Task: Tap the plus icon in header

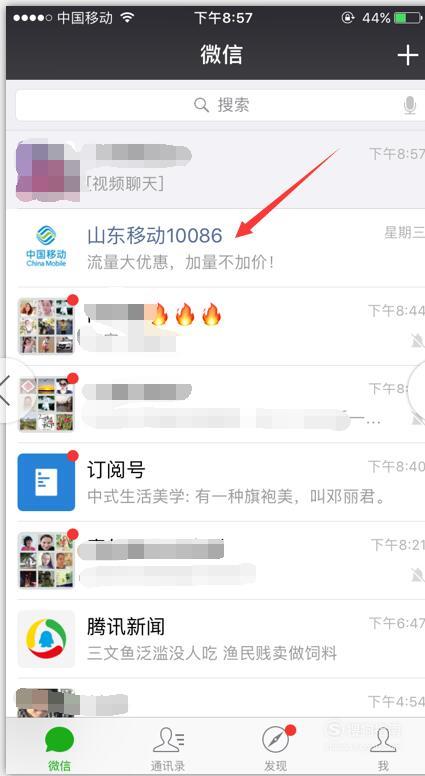Action: pos(408,54)
